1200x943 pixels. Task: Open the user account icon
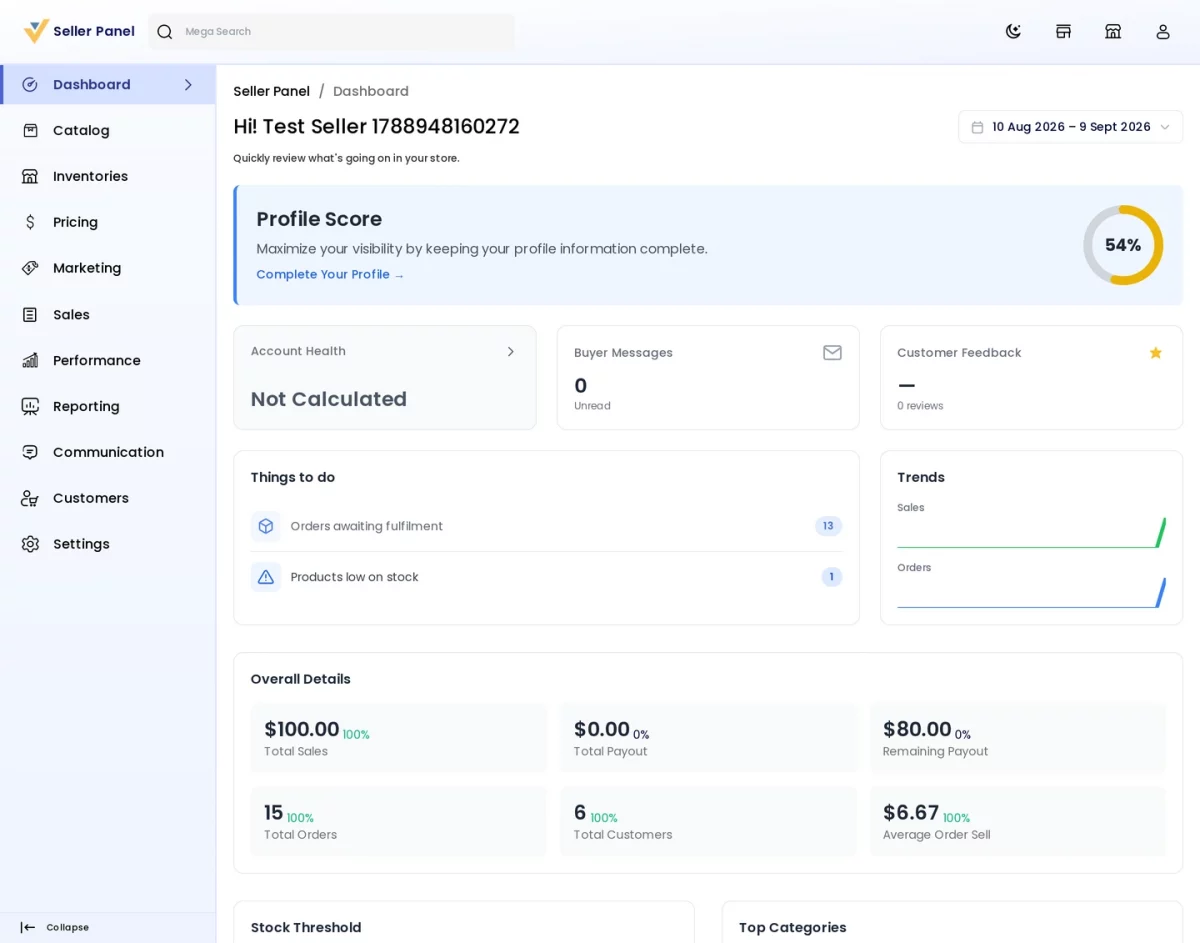(1163, 31)
